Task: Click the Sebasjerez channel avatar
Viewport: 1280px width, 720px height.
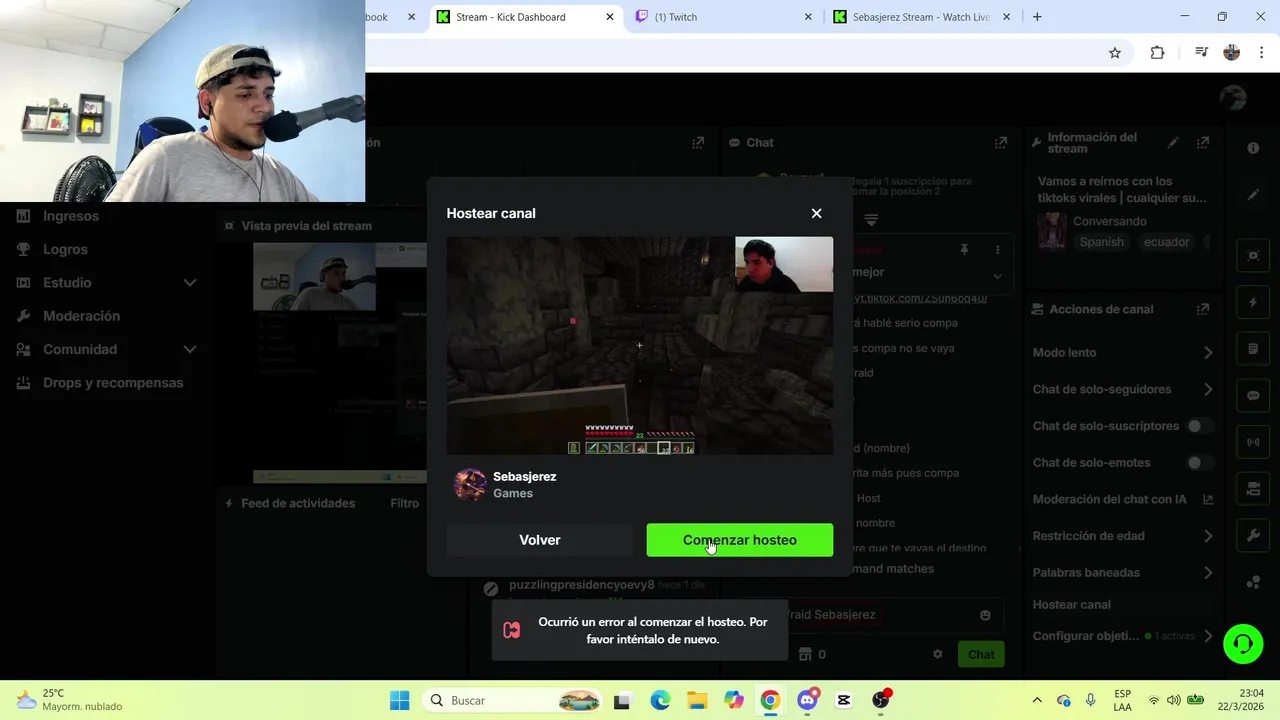Action: (x=470, y=485)
